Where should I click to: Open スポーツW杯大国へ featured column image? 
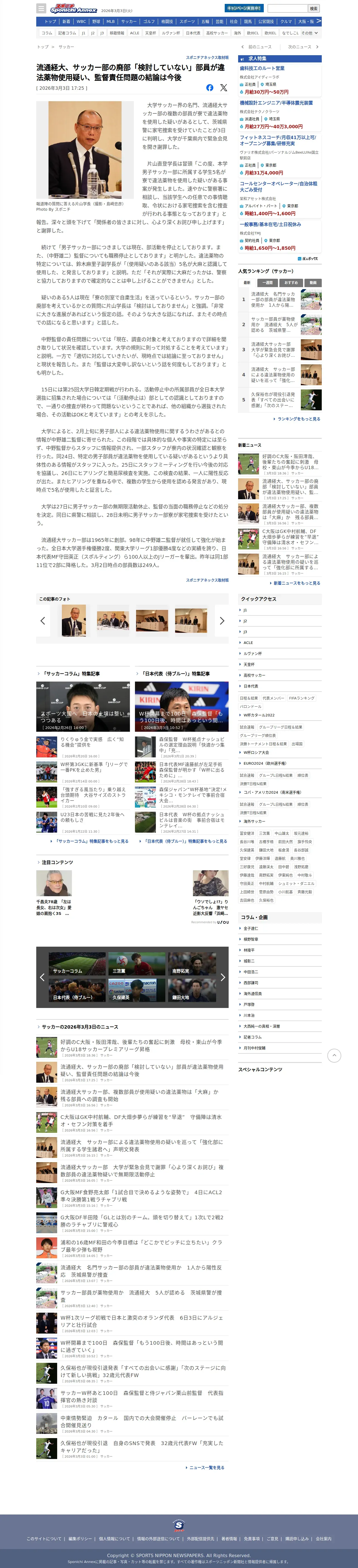click(x=83, y=706)
